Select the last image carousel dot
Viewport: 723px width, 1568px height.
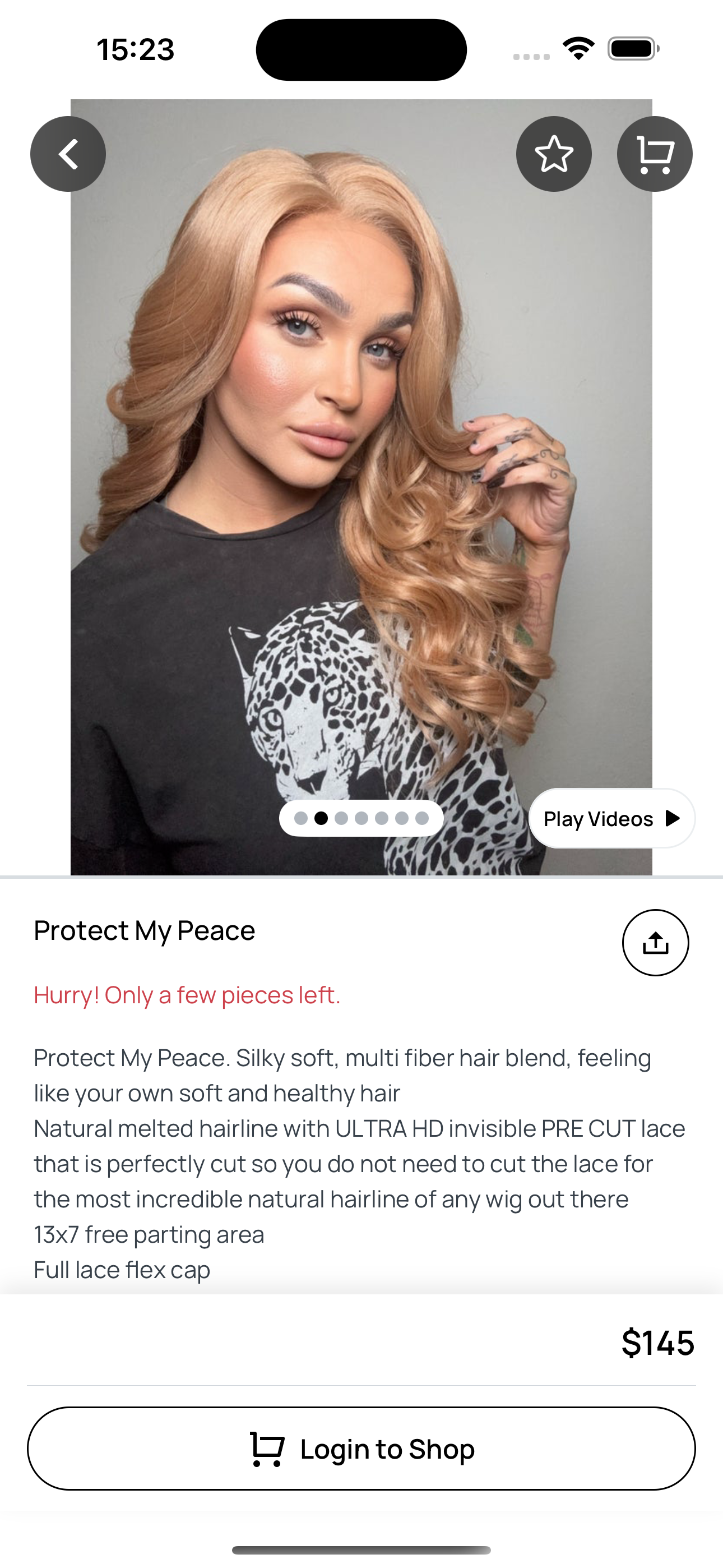(x=421, y=819)
